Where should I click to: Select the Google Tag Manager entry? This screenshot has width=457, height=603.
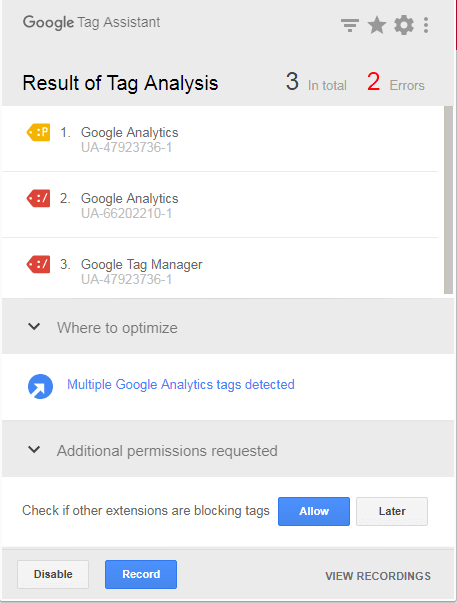tap(220, 268)
